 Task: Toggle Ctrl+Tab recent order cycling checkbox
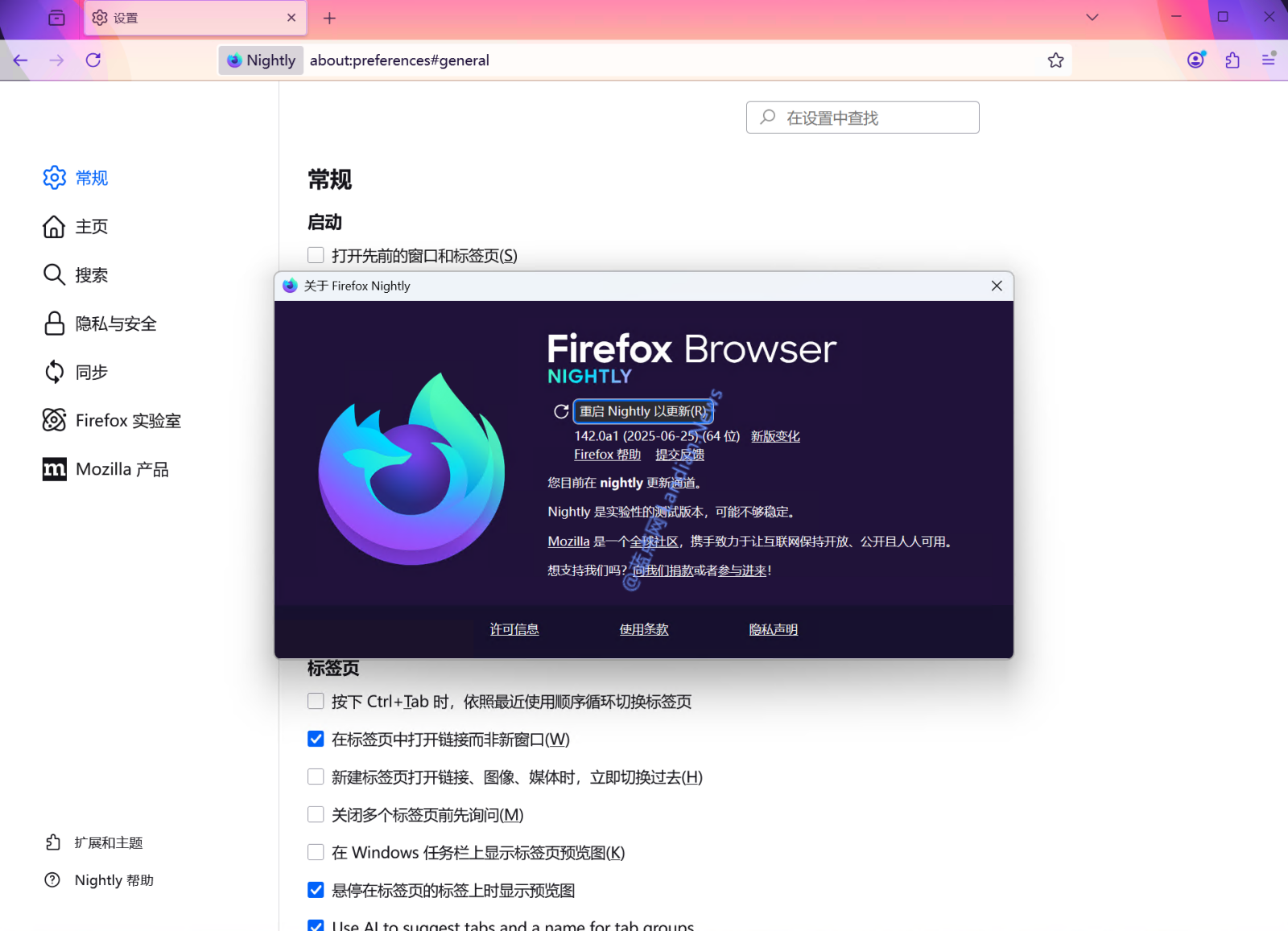click(x=316, y=702)
